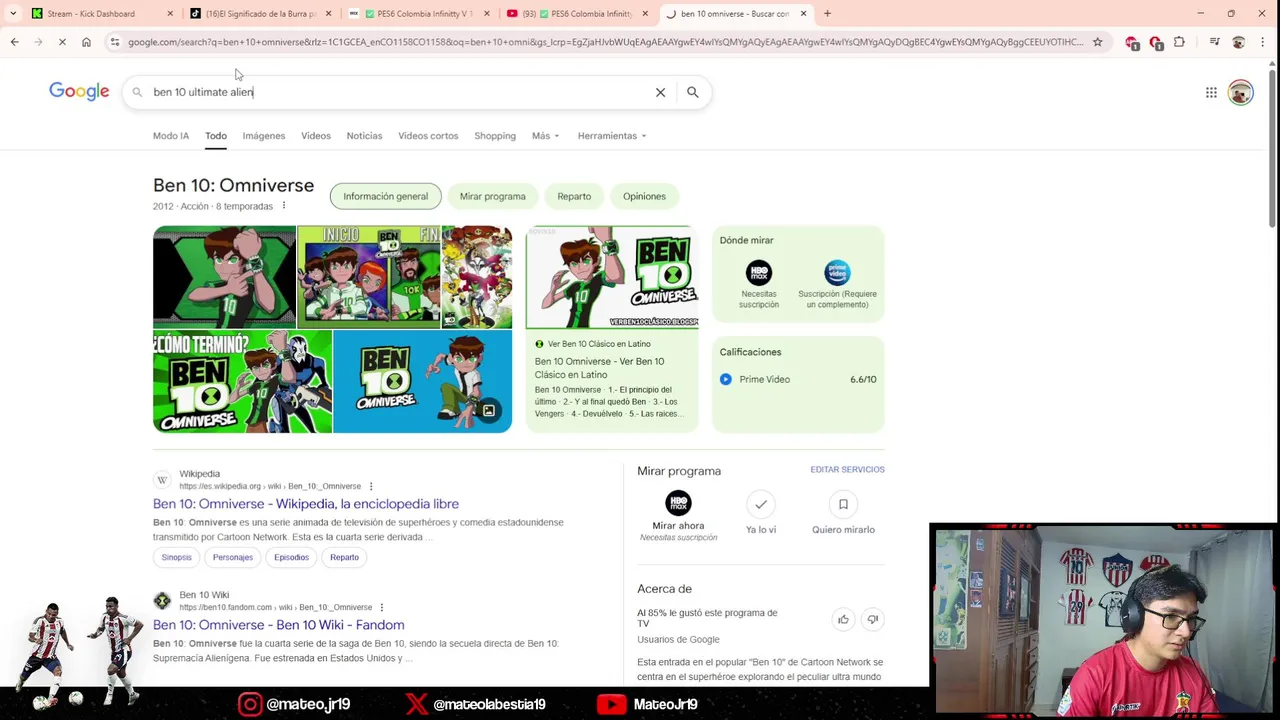
Task: Open the browser home page icon
Action: tap(86, 42)
